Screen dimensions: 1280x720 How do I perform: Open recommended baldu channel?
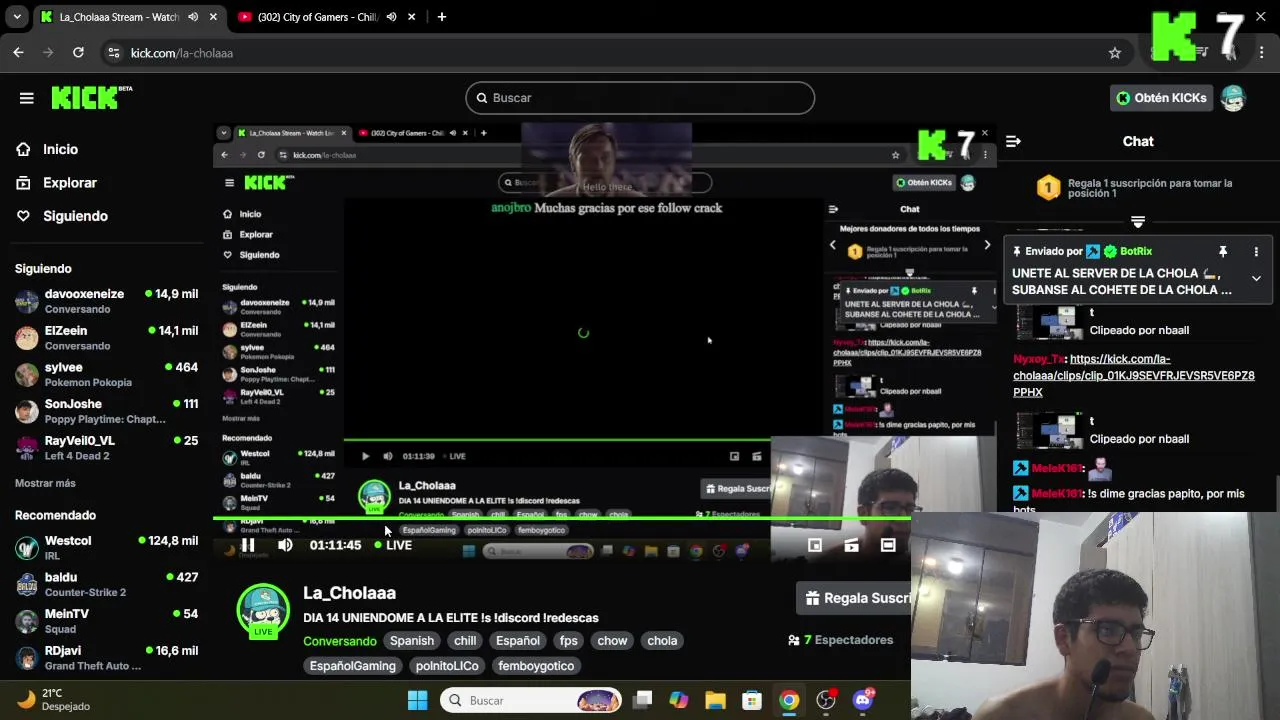point(106,585)
